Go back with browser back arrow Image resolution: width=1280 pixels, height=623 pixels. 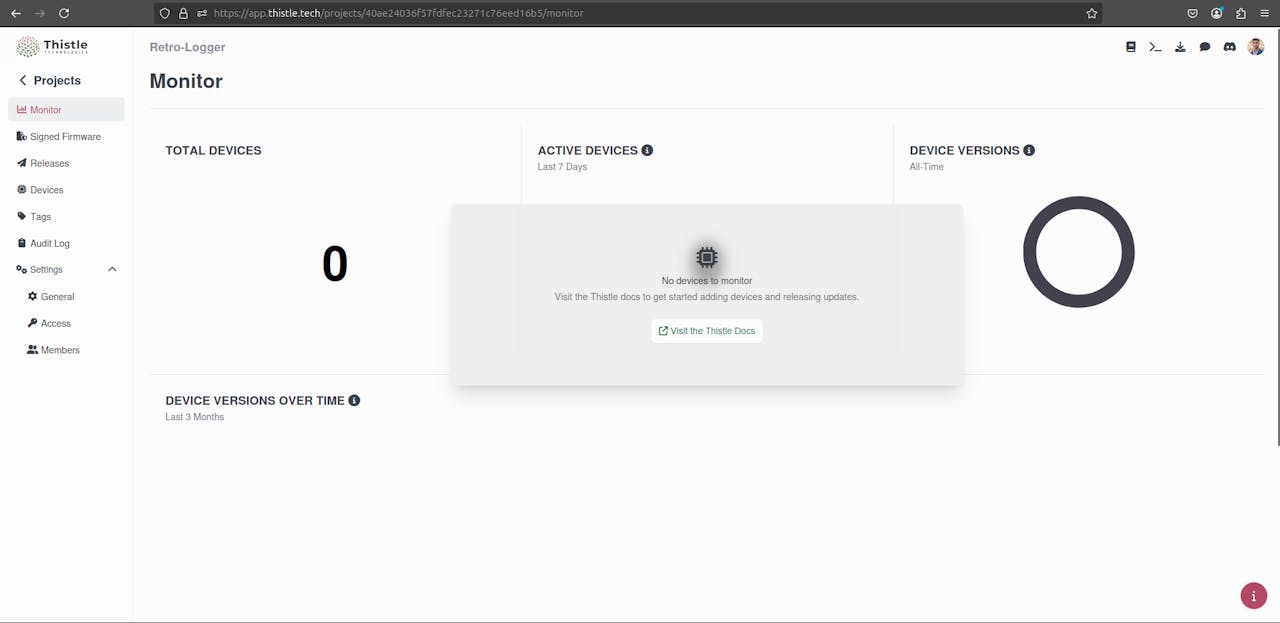[x=16, y=13]
